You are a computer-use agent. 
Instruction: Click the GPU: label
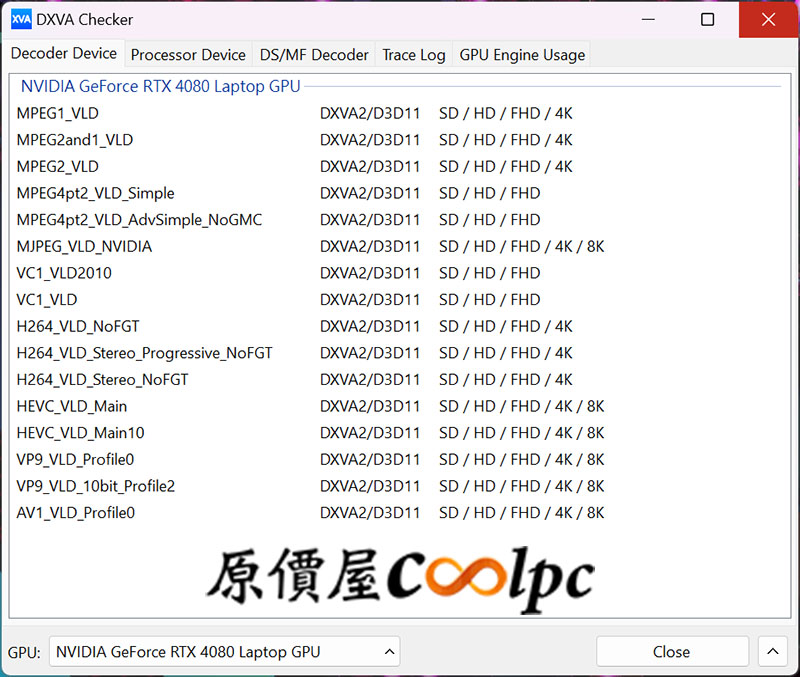point(24,653)
